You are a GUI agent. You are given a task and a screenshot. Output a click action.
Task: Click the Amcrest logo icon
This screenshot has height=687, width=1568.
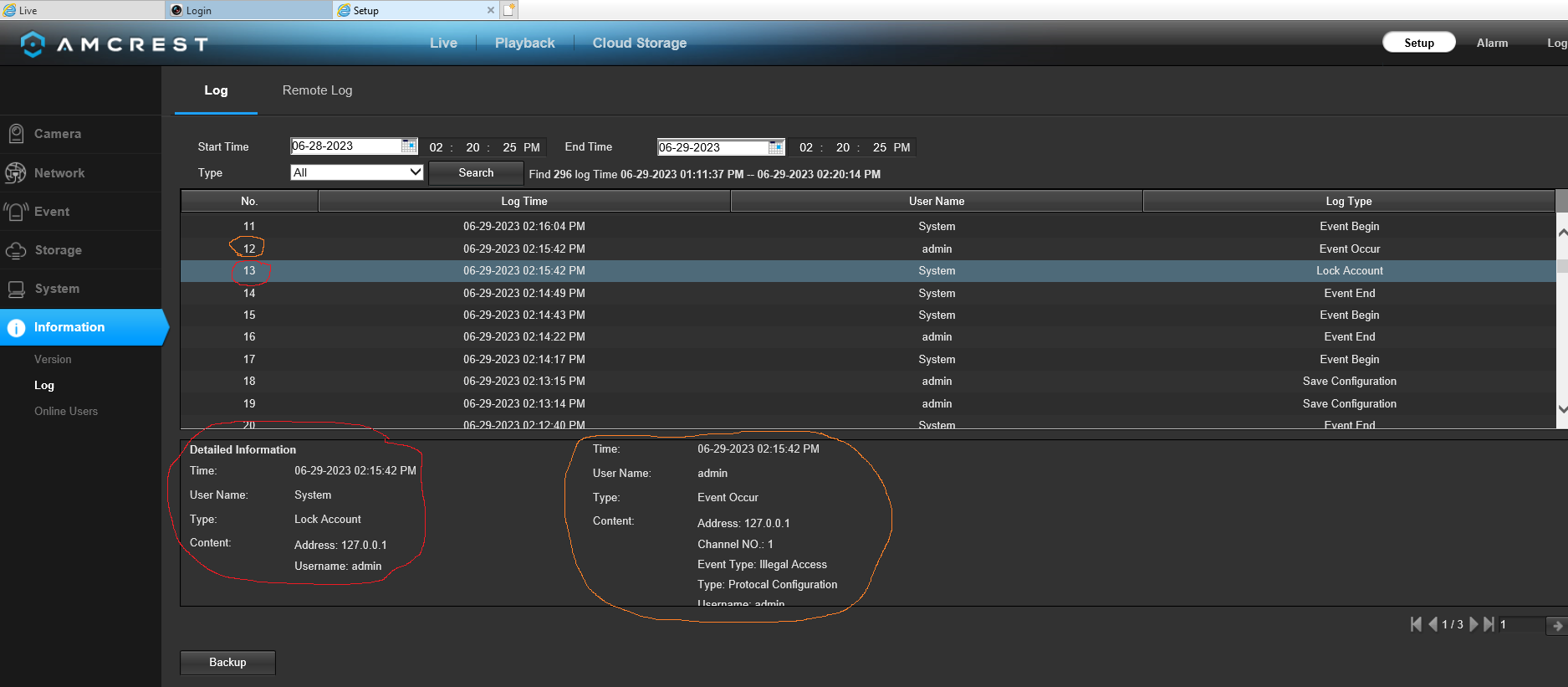32,44
